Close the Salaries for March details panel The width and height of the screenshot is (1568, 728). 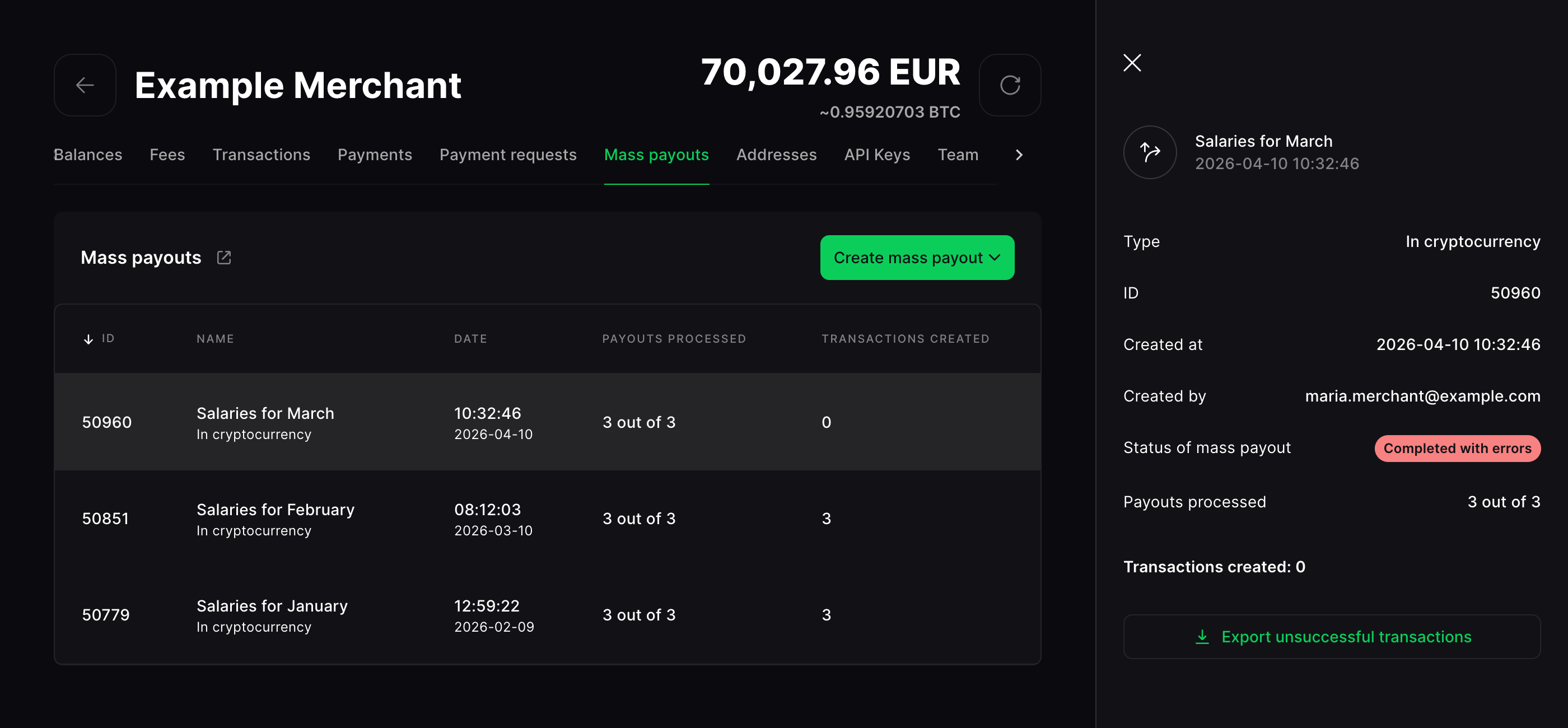1132,63
